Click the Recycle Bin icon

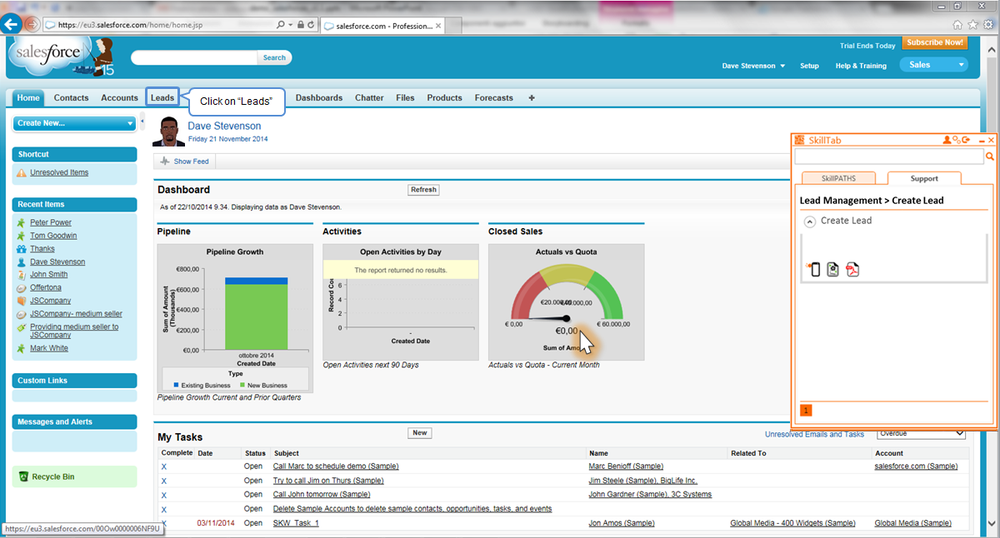[24, 476]
